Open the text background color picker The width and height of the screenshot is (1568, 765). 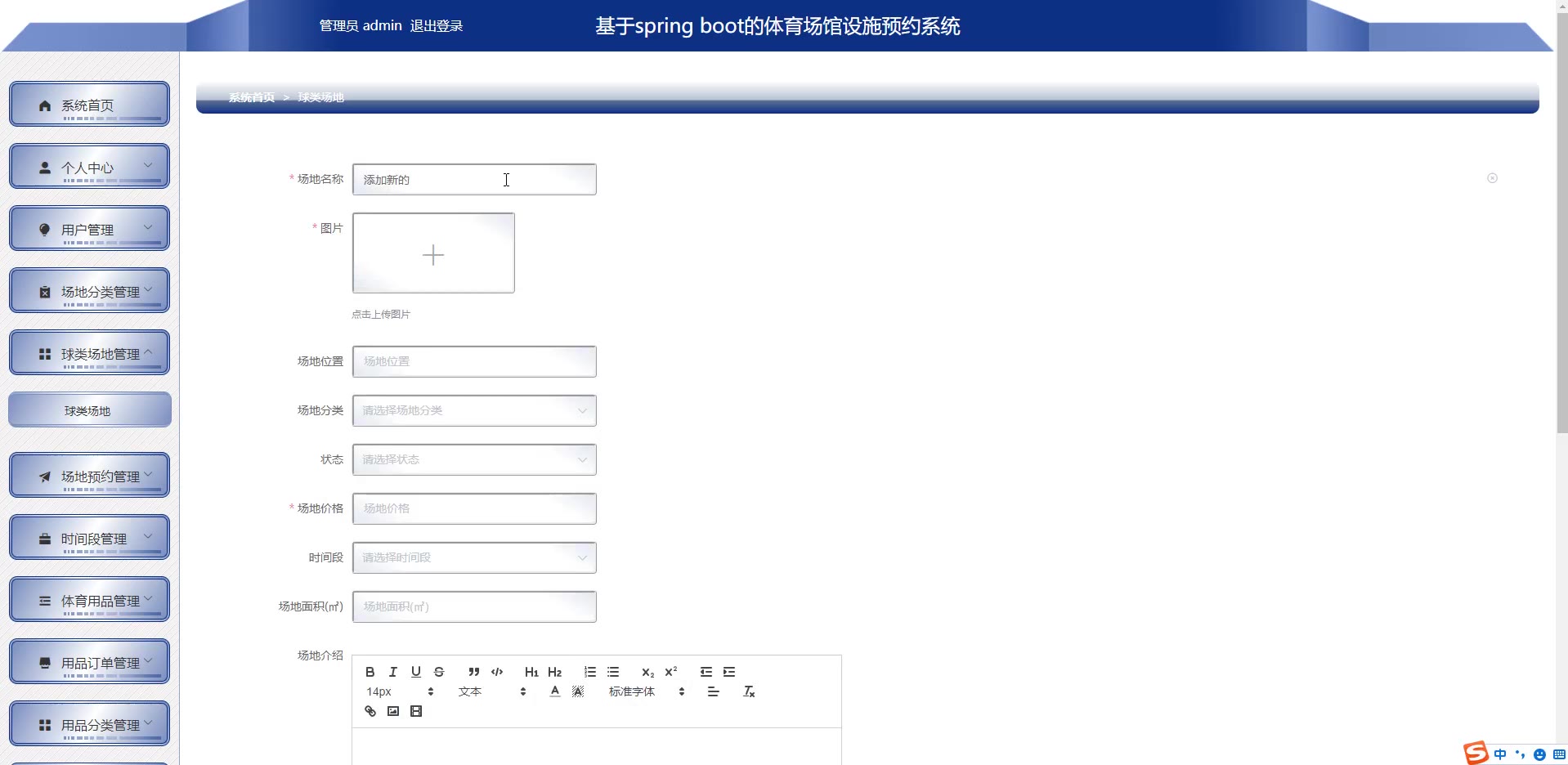tap(578, 691)
